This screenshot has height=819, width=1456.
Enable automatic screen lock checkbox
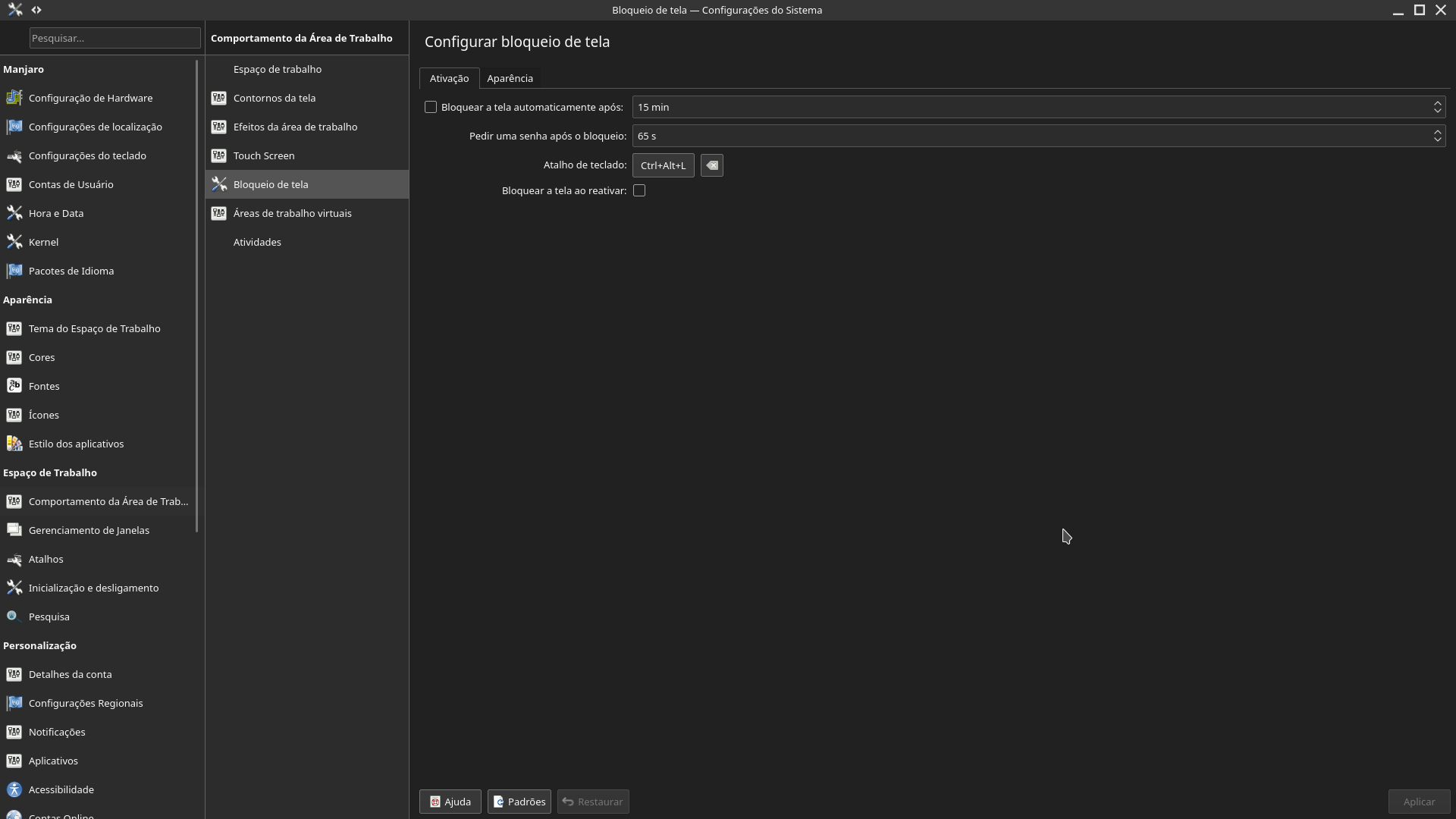click(431, 107)
